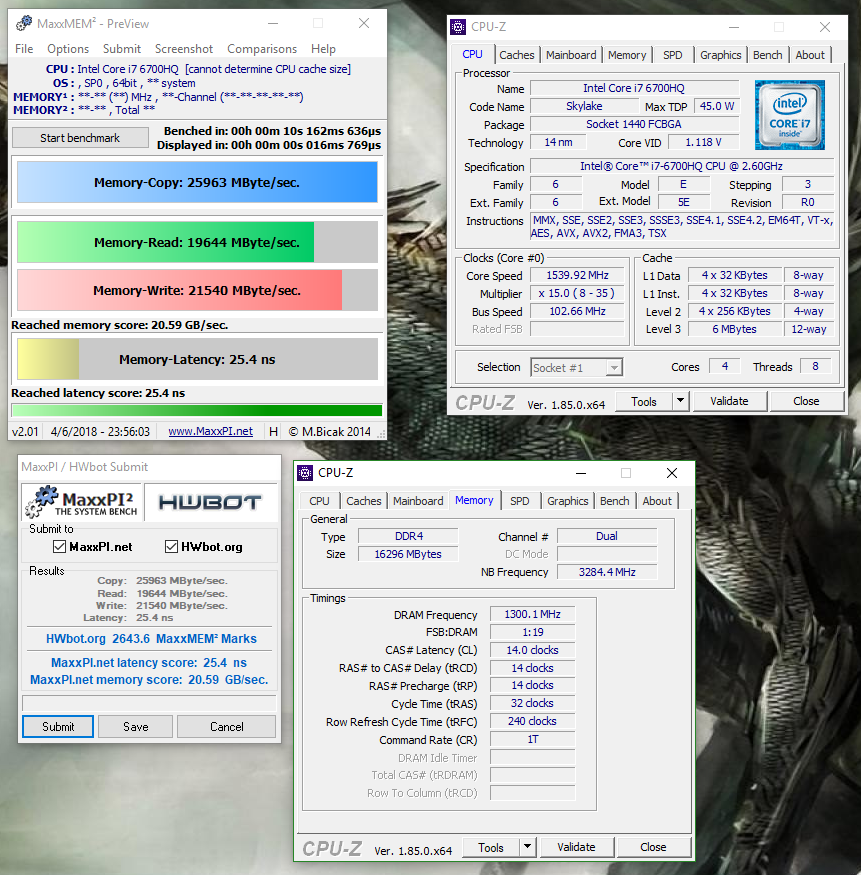Select the CPU tab in top CPU-Z window
Screen dimensions: 861x875
coord(472,54)
